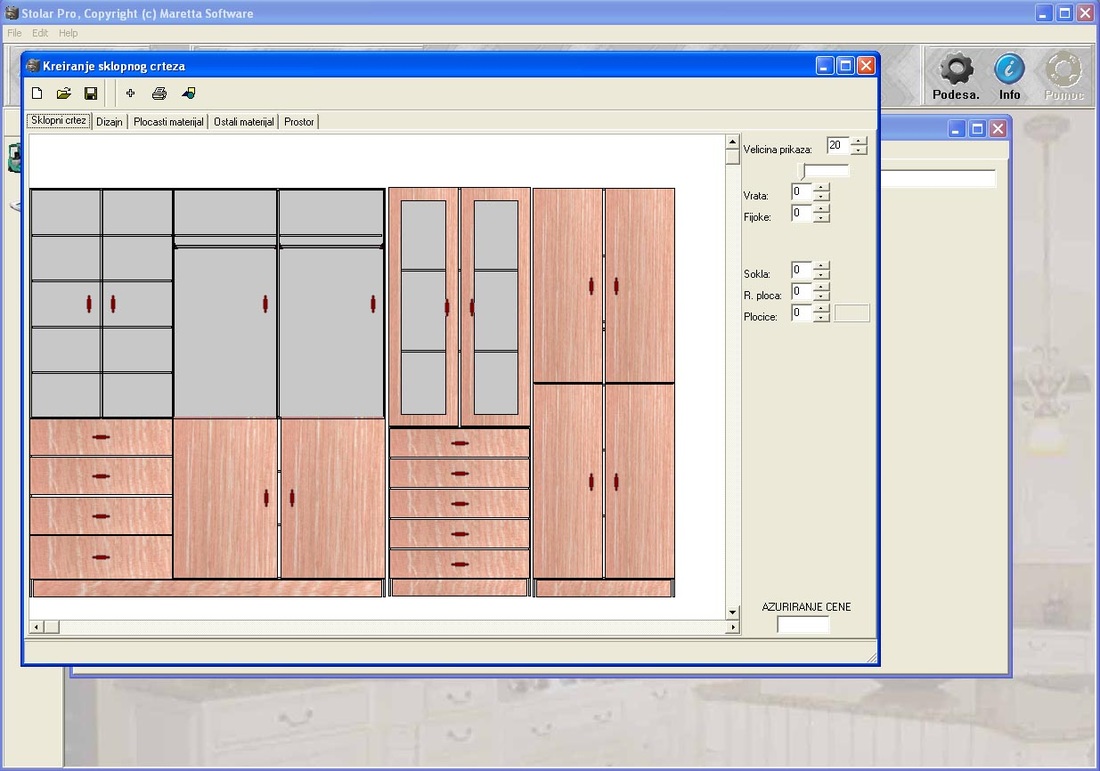Click the New document icon in toolbar
1100x771 pixels.
click(37, 94)
